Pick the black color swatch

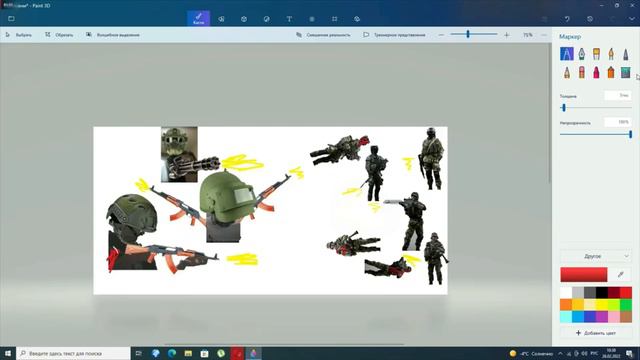click(x=602, y=293)
